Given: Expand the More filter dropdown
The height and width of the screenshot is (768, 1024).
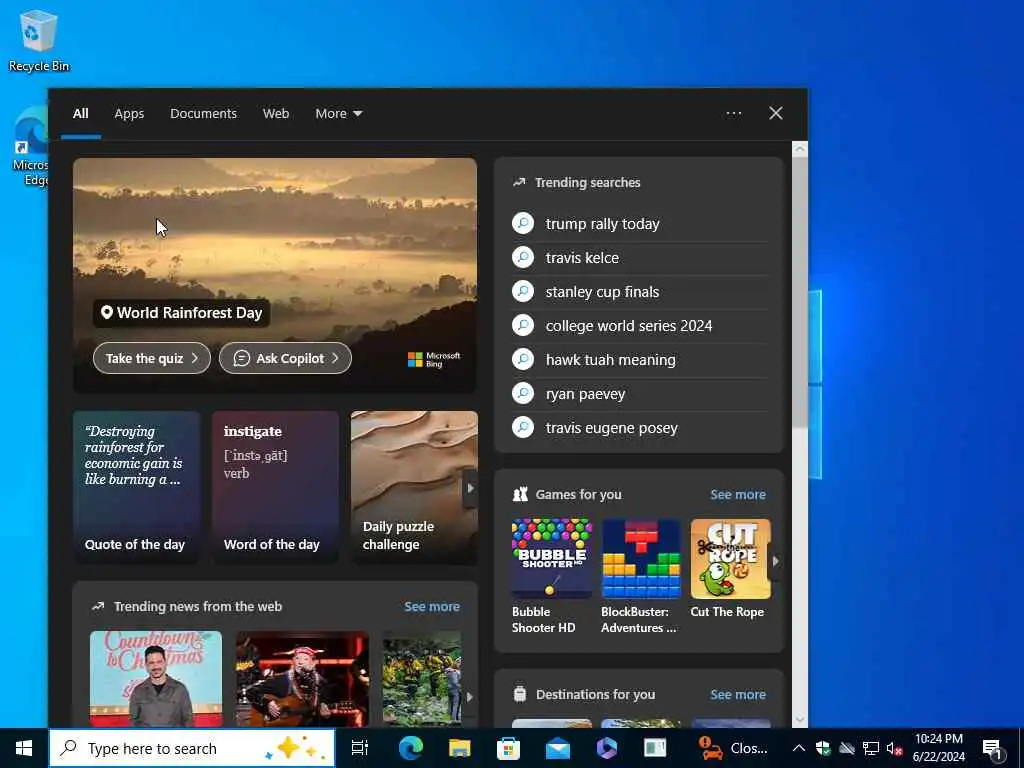Looking at the screenshot, I should (x=338, y=114).
